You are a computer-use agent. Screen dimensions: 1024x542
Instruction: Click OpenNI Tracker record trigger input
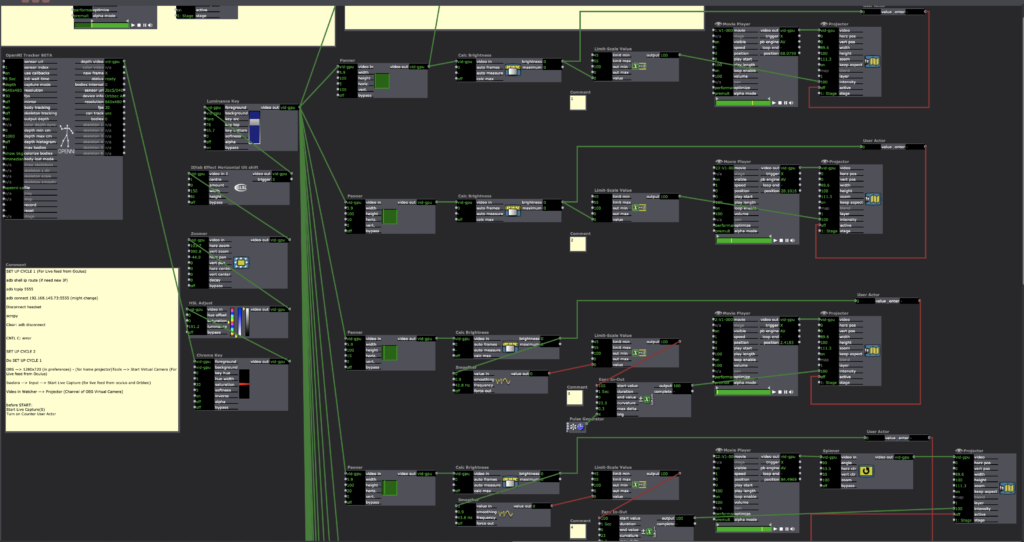[x=12, y=204]
